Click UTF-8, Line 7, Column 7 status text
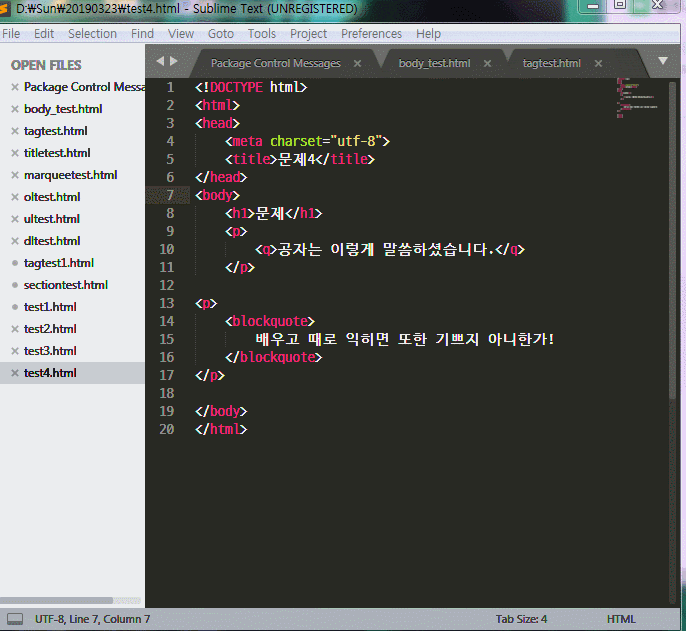This screenshot has height=631, width=686. tap(92, 619)
